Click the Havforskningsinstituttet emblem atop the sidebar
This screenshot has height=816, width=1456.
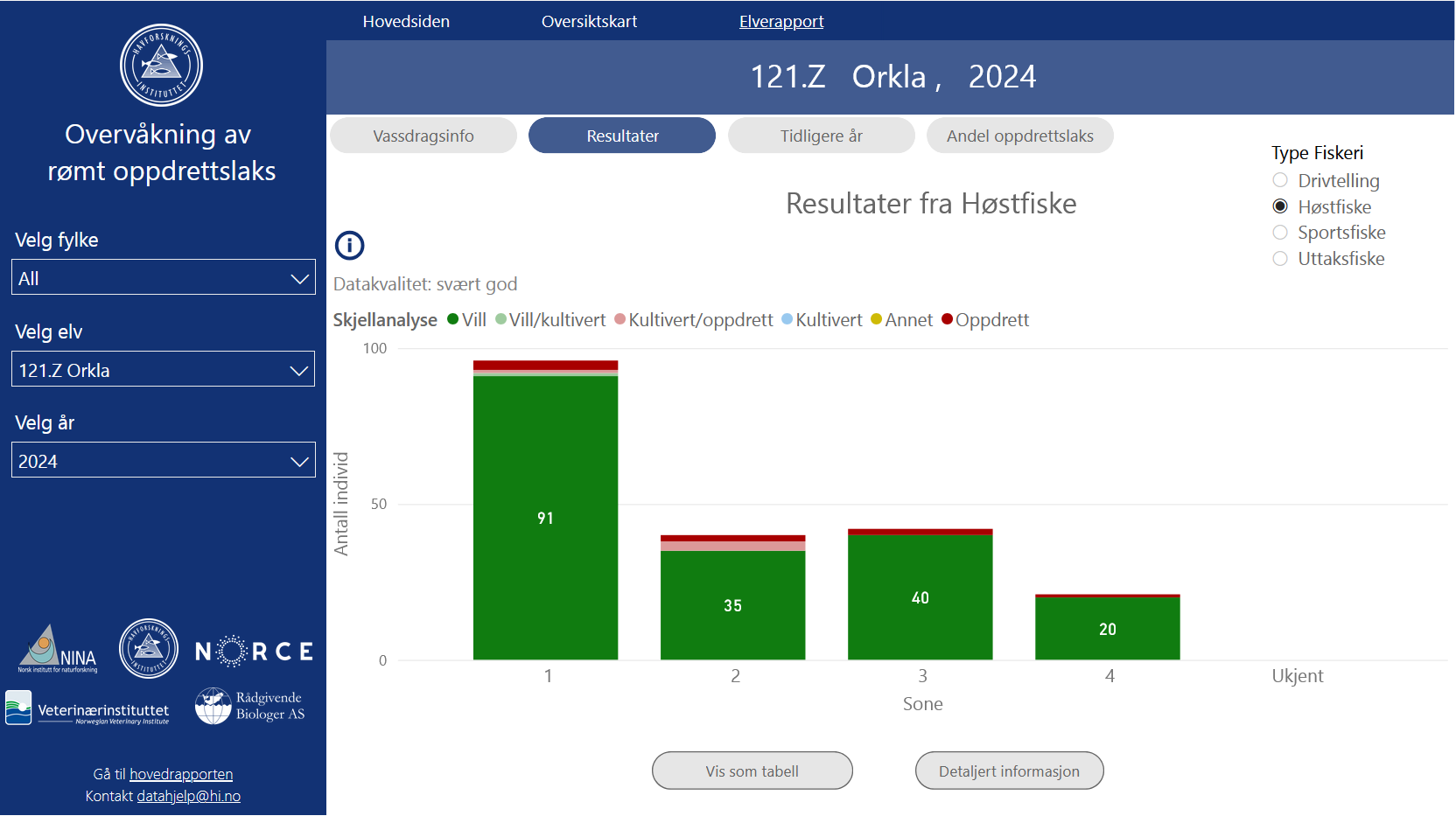[x=160, y=64]
